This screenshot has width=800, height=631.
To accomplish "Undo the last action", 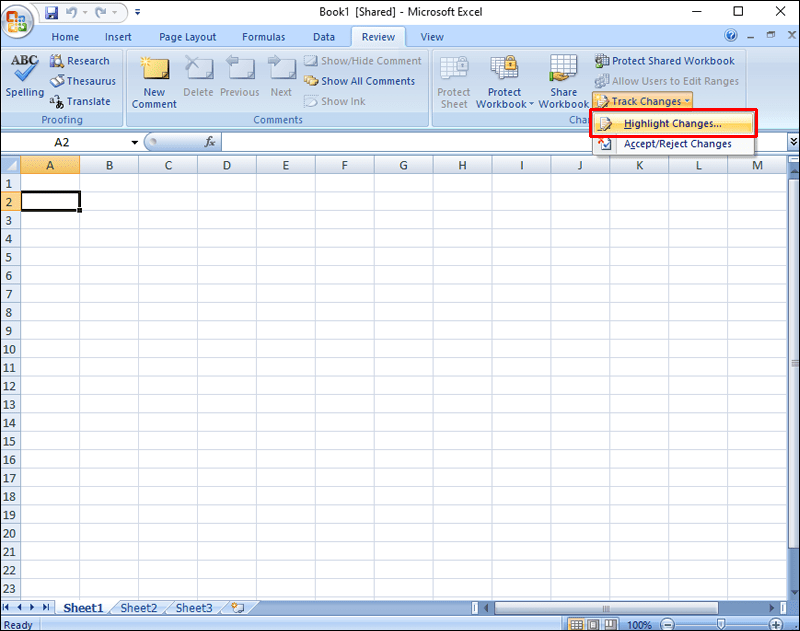I will pos(71,12).
